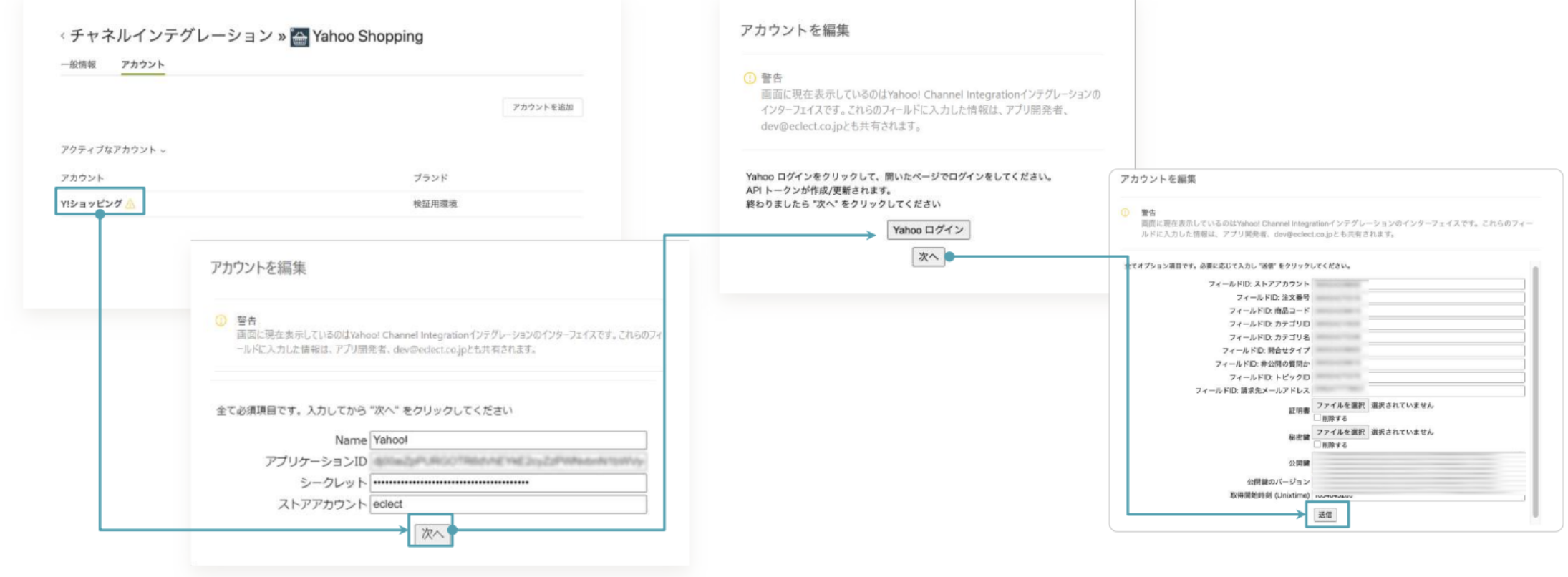Focus the ストアアカウント field containing eclect
1568x577 pixels.
pos(508,504)
